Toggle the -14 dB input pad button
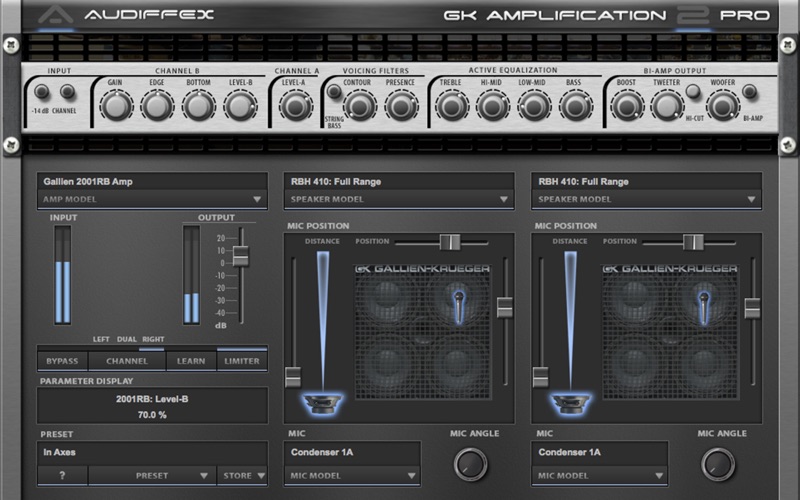The height and width of the screenshot is (500, 800). click(41, 92)
